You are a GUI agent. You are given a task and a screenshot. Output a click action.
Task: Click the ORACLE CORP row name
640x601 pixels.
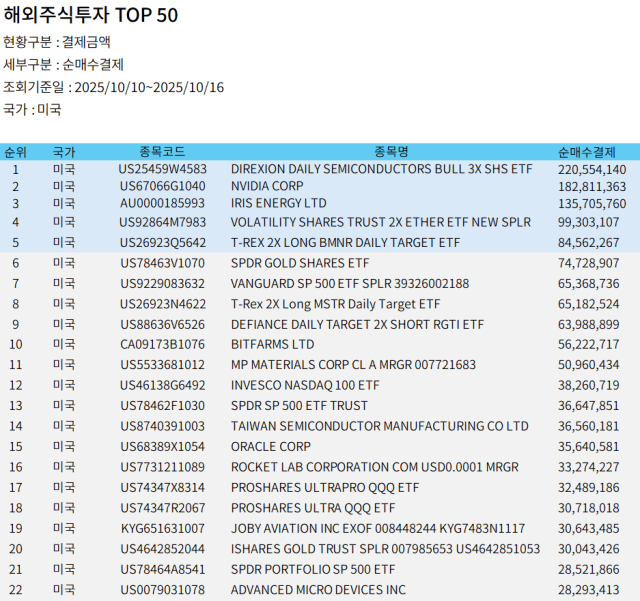(x=270, y=446)
